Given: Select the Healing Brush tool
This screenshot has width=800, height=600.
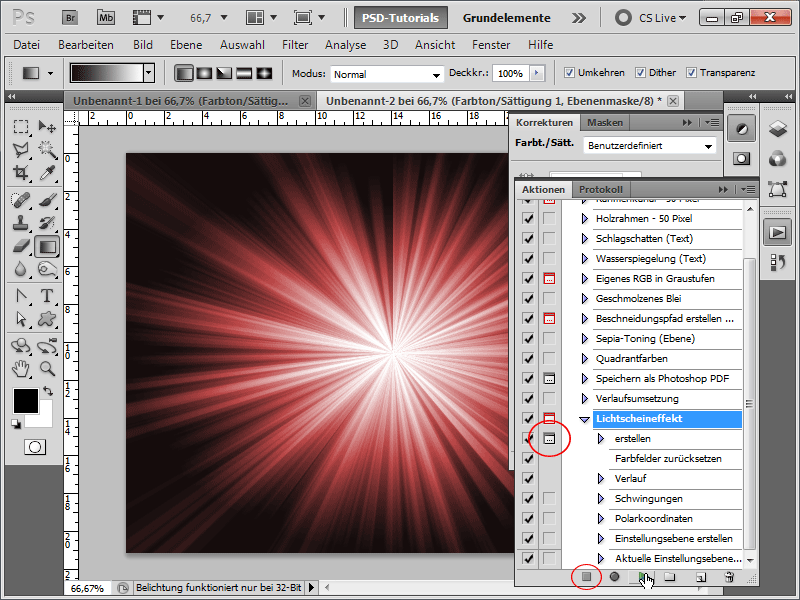Looking at the screenshot, I should pos(21,200).
